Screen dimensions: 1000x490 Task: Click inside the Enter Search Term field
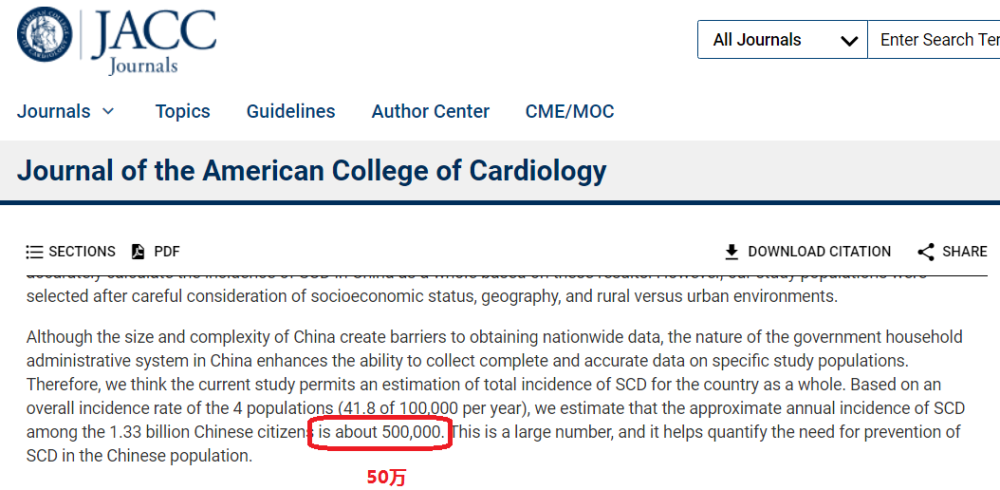[x=934, y=40]
